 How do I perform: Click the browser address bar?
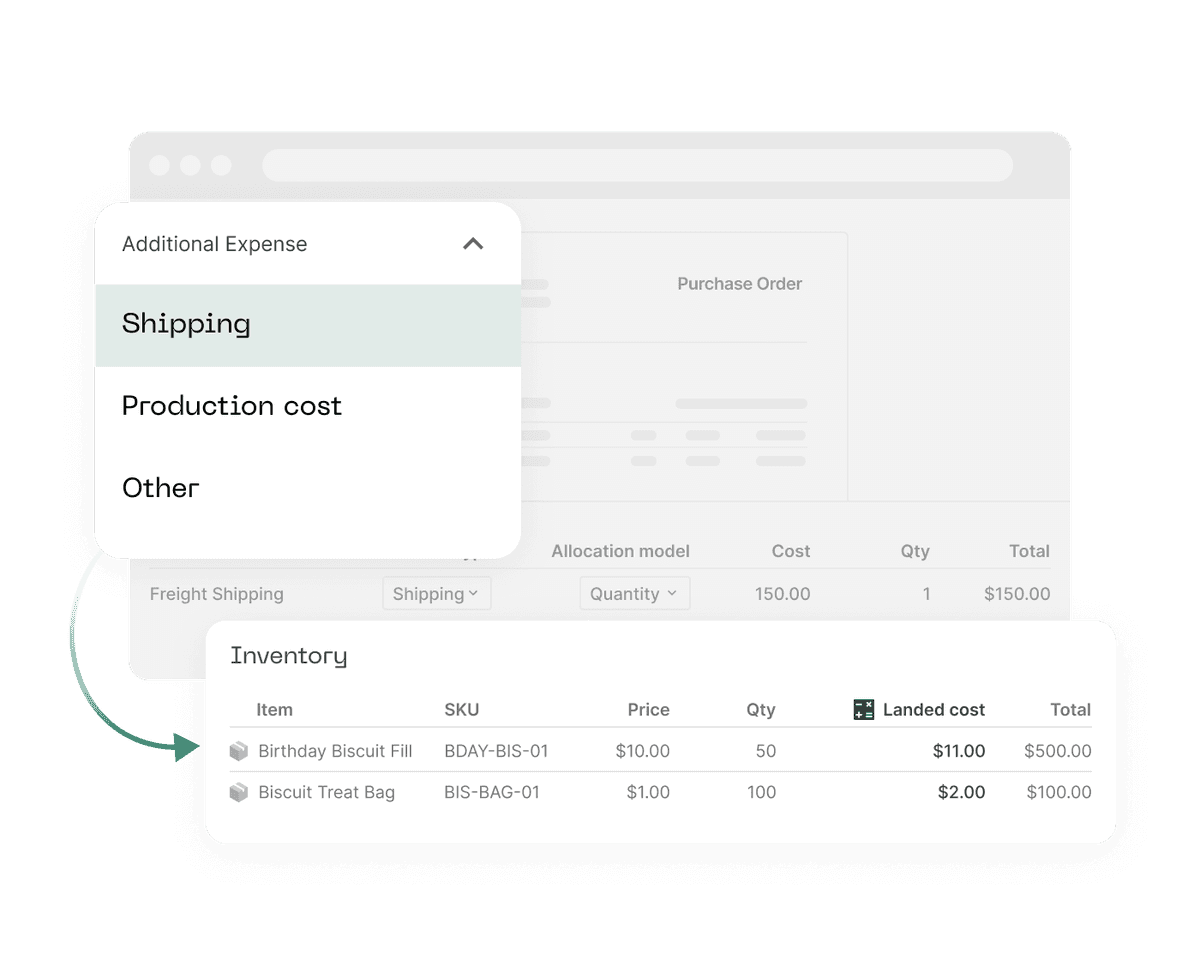[x=637, y=165]
